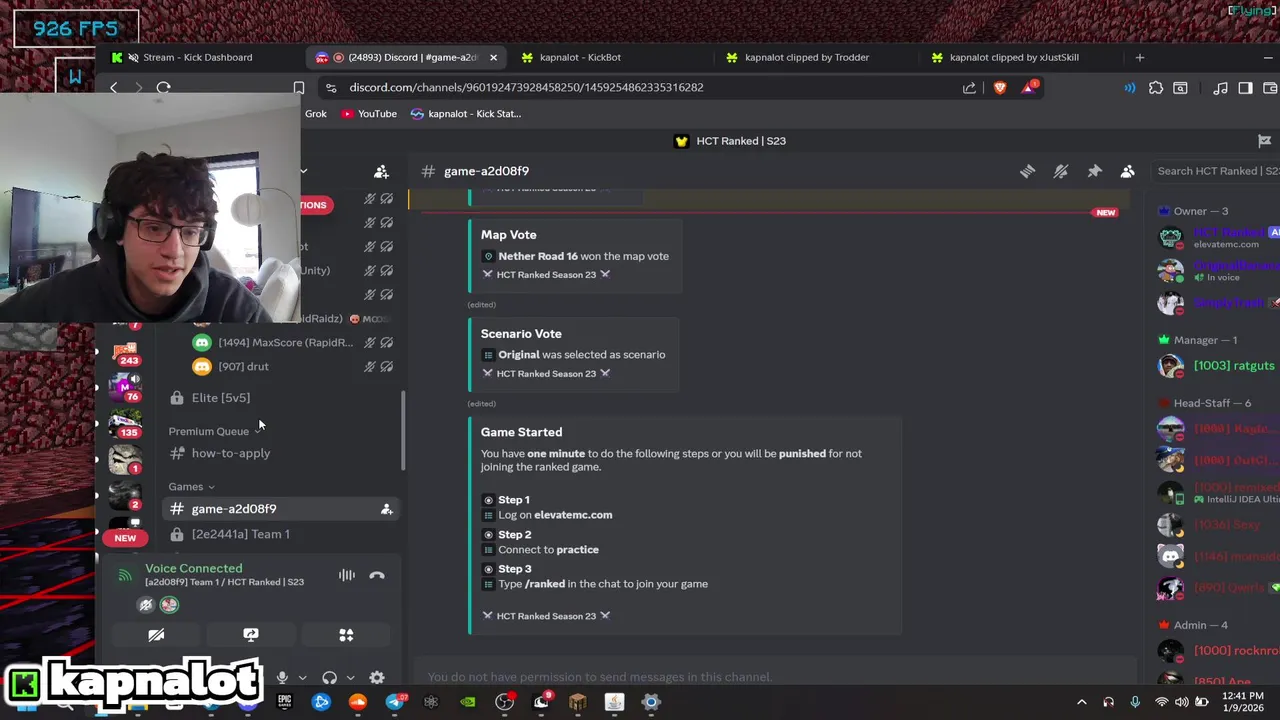1280x720 pixels.
Task: Bookmark this page icon
Action: (x=298, y=88)
